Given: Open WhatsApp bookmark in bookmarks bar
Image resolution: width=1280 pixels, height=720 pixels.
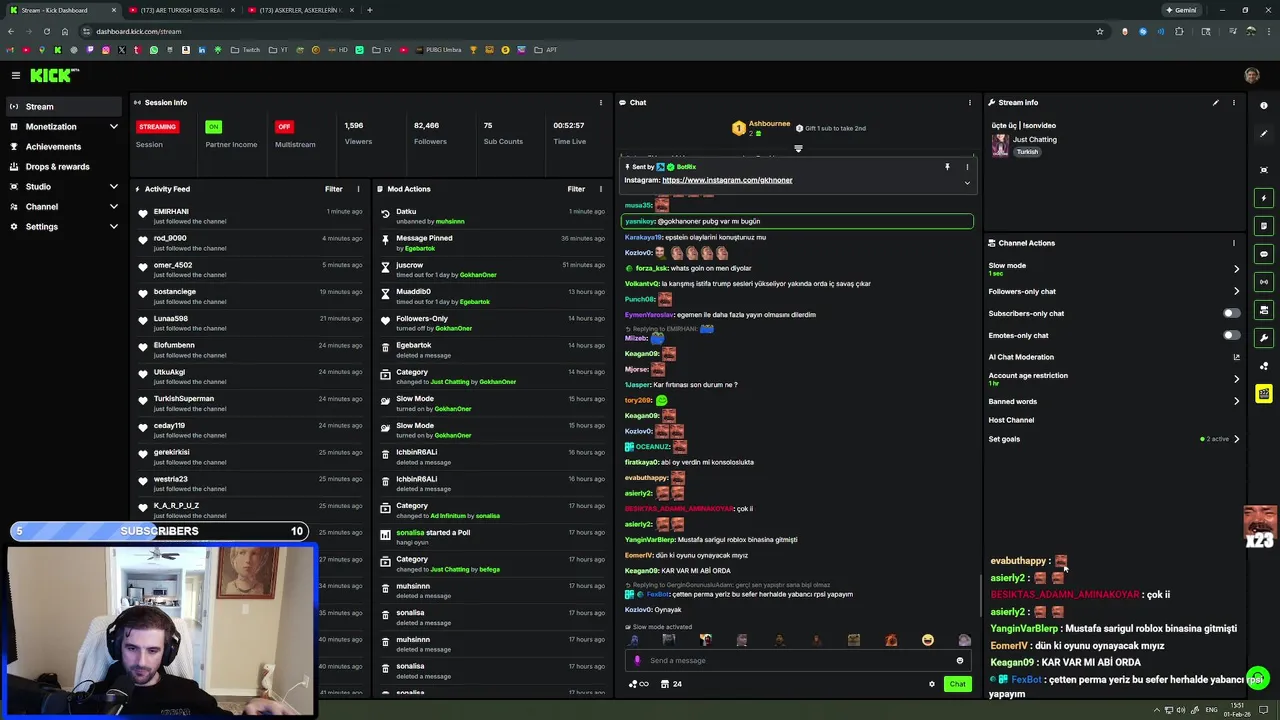Looking at the screenshot, I should pyautogui.click(x=153, y=50).
